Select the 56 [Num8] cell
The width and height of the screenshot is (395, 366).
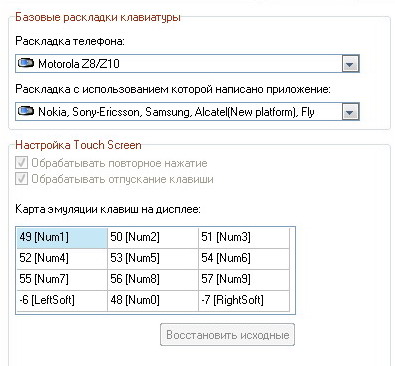click(x=153, y=280)
